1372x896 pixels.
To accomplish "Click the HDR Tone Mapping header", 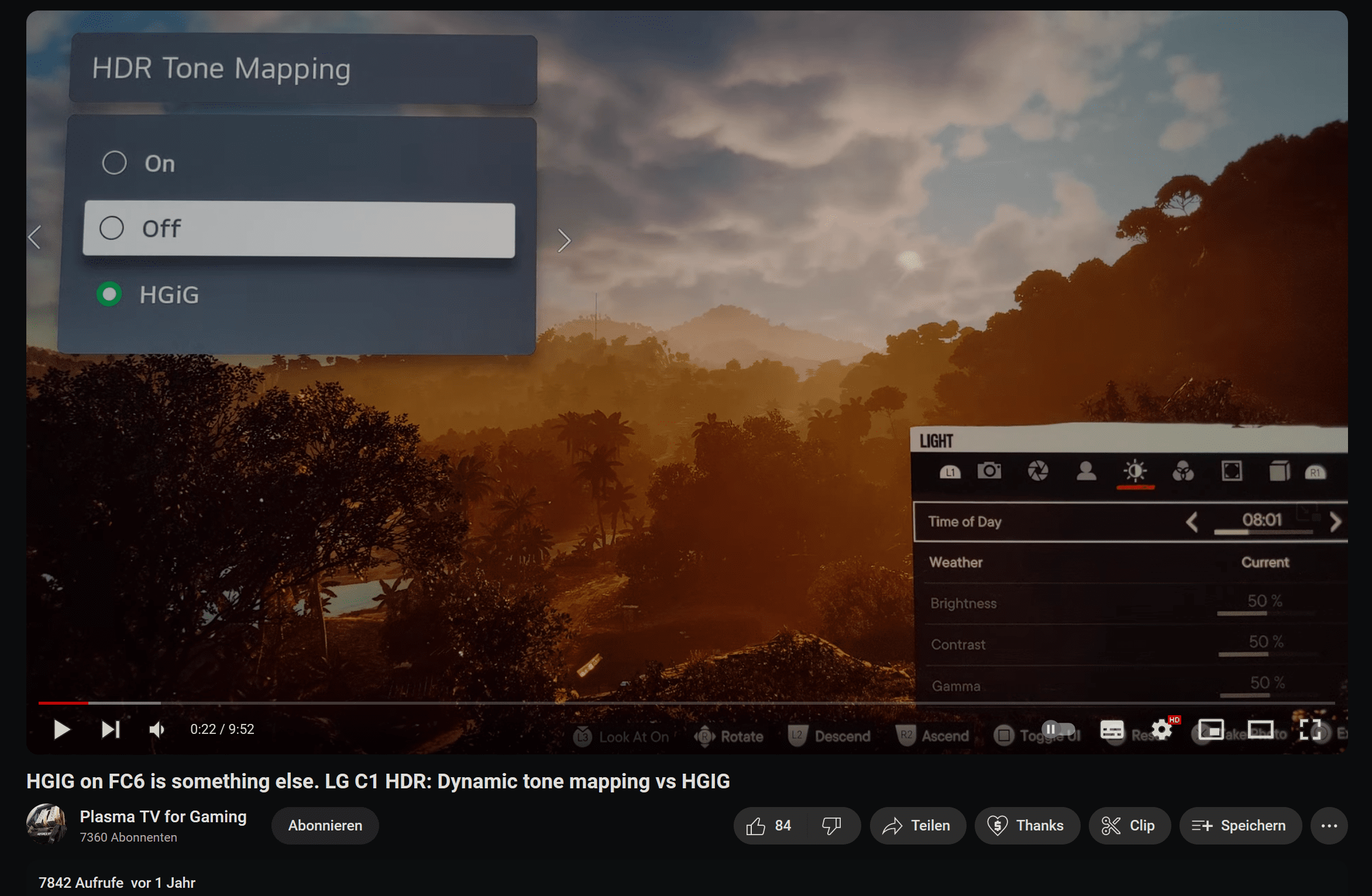I will coord(303,69).
